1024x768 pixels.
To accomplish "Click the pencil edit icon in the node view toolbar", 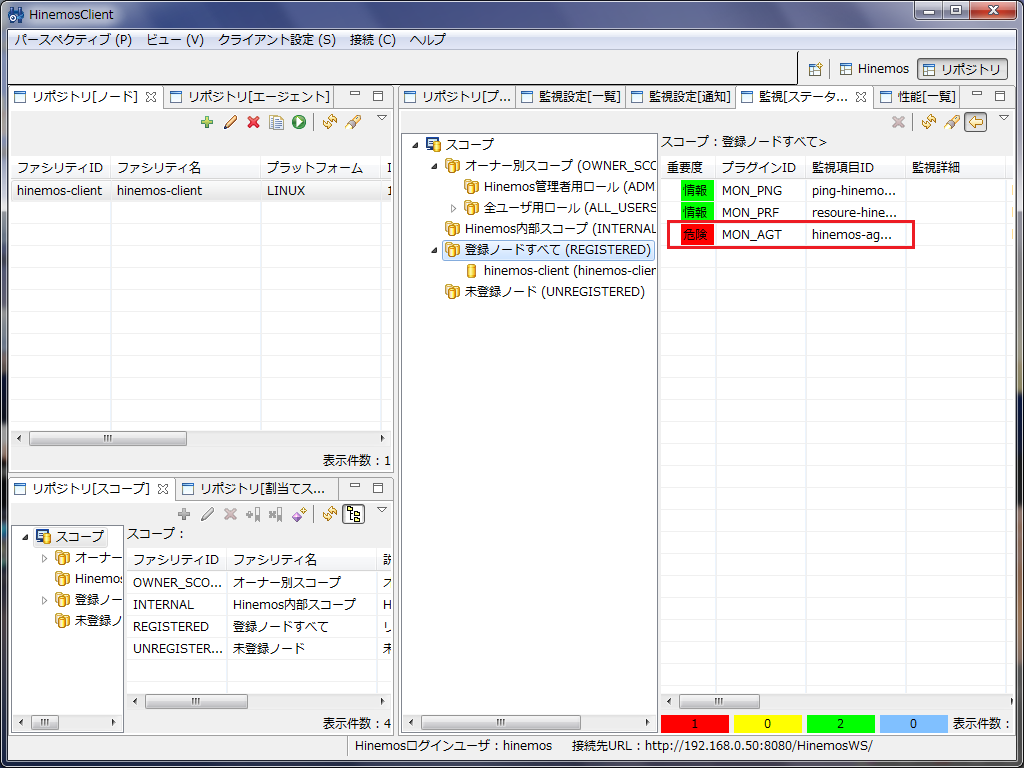I will [230, 122].
